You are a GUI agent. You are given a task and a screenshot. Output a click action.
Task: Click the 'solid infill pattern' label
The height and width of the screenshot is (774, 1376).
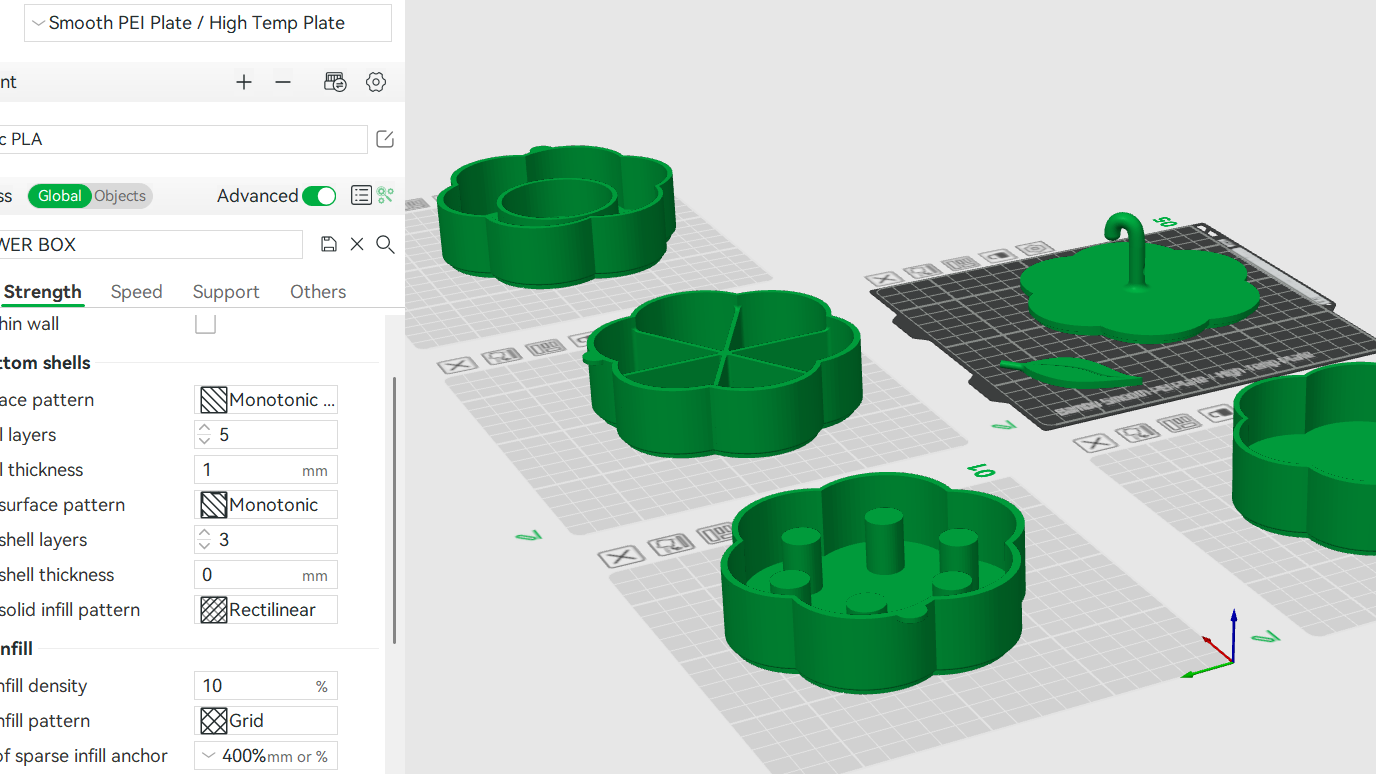coord(70,610)
